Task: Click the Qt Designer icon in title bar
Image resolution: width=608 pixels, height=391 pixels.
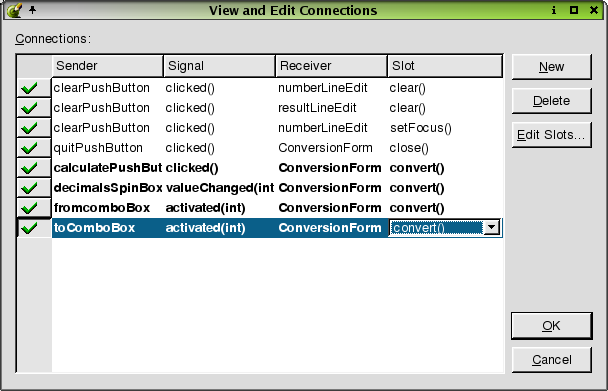Action: coord(14,10)
